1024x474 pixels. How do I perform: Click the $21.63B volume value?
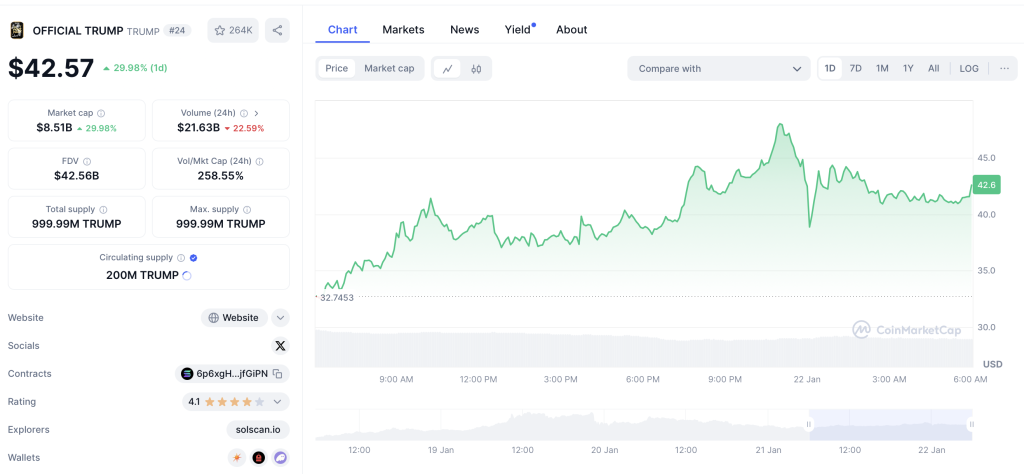199,128
